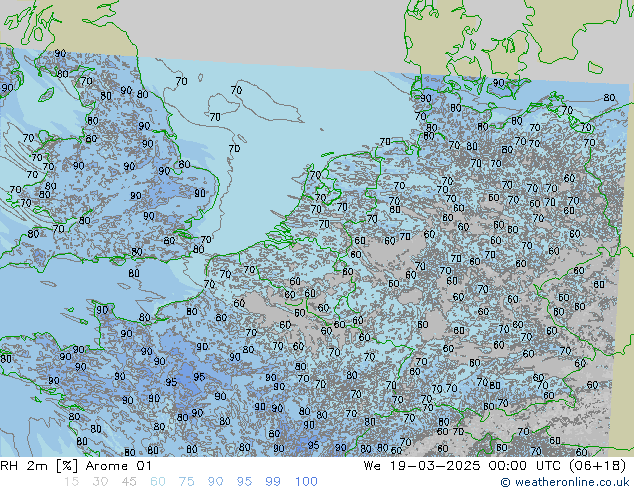Click the weatheronline.co.uk copyright text
Image resolution: width=634 pixels, height=490 pixels.
[565, 482]
